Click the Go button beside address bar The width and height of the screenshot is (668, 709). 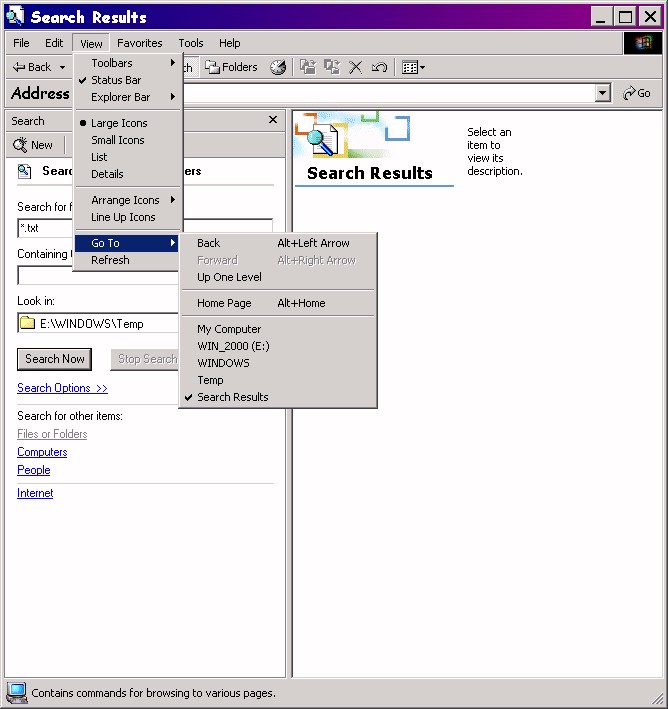(637, 93)
